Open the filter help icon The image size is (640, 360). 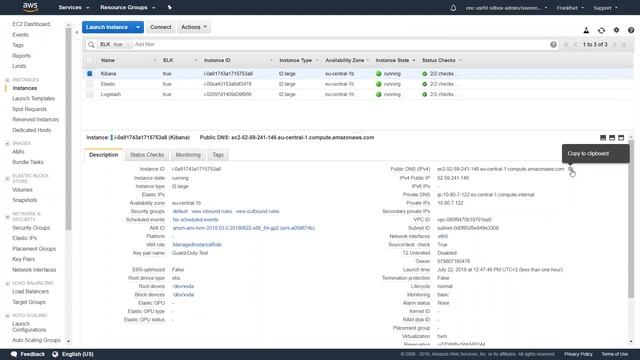tap(553, 44)
